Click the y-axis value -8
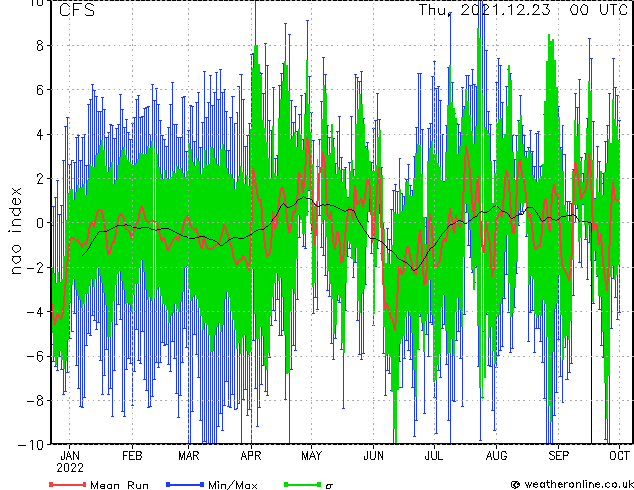This screenshot has width=634, height=490. pyautogui.click(x=35, y=400)
